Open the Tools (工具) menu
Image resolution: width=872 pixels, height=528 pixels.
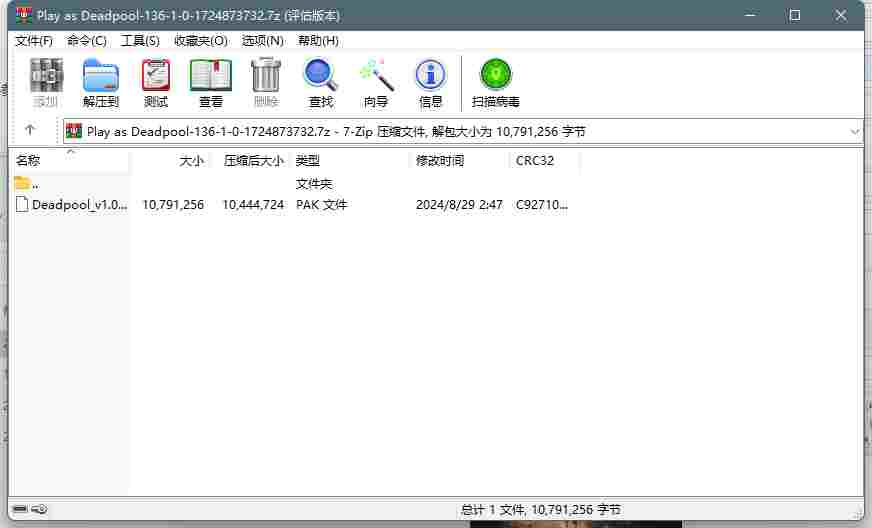click(x=140, y=41)
